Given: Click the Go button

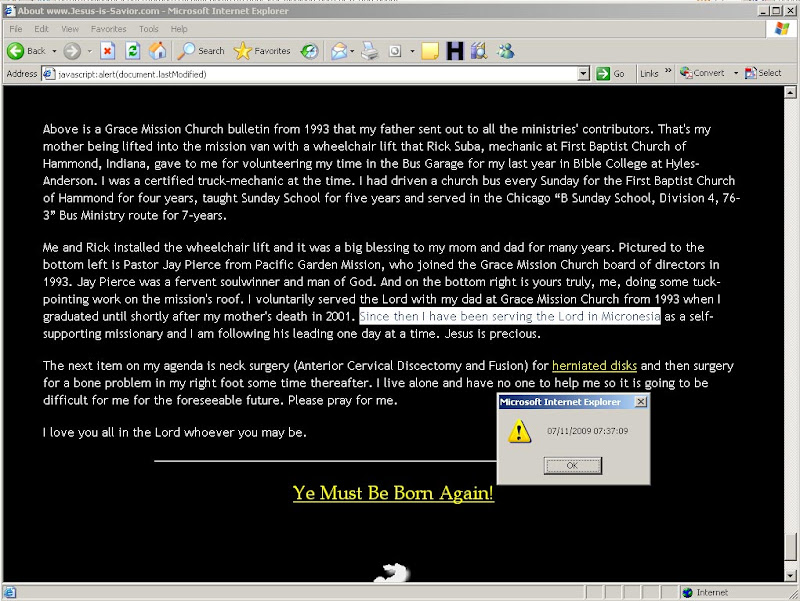Looking at the screenshot, I should click(611, 74).
